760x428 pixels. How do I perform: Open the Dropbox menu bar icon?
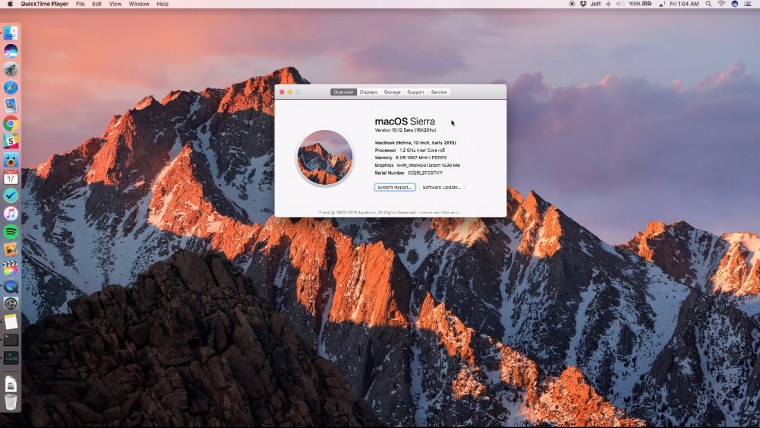click(583, 4)
